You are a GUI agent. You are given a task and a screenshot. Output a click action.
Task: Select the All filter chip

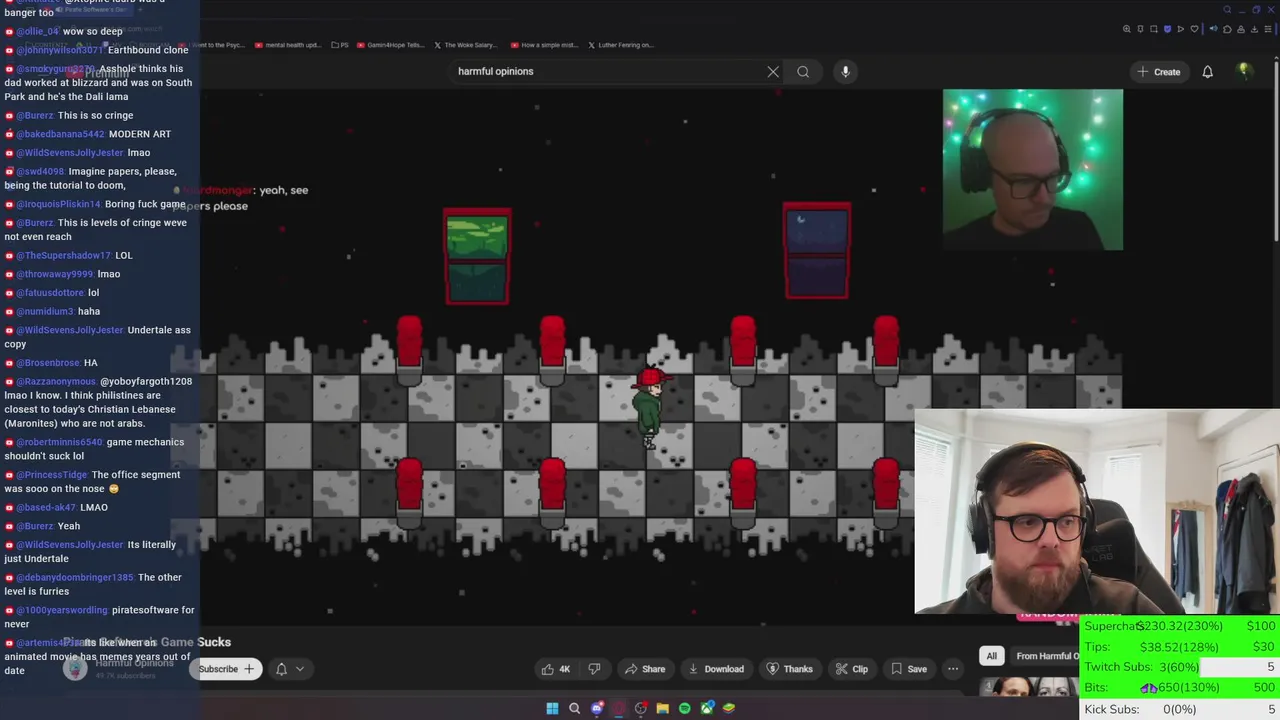pyautogui.click(x=991, y=656)
